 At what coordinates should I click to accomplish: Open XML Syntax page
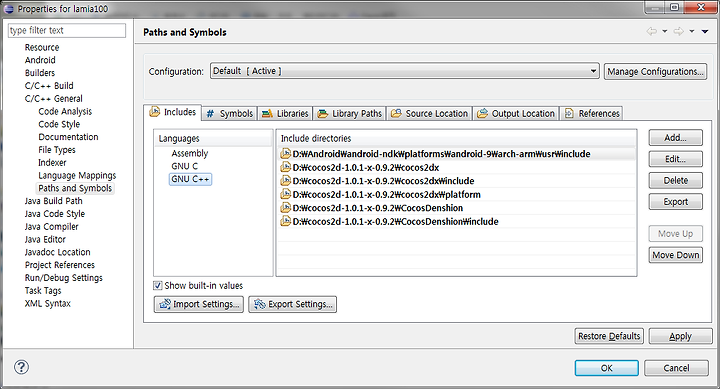[47, 304]
